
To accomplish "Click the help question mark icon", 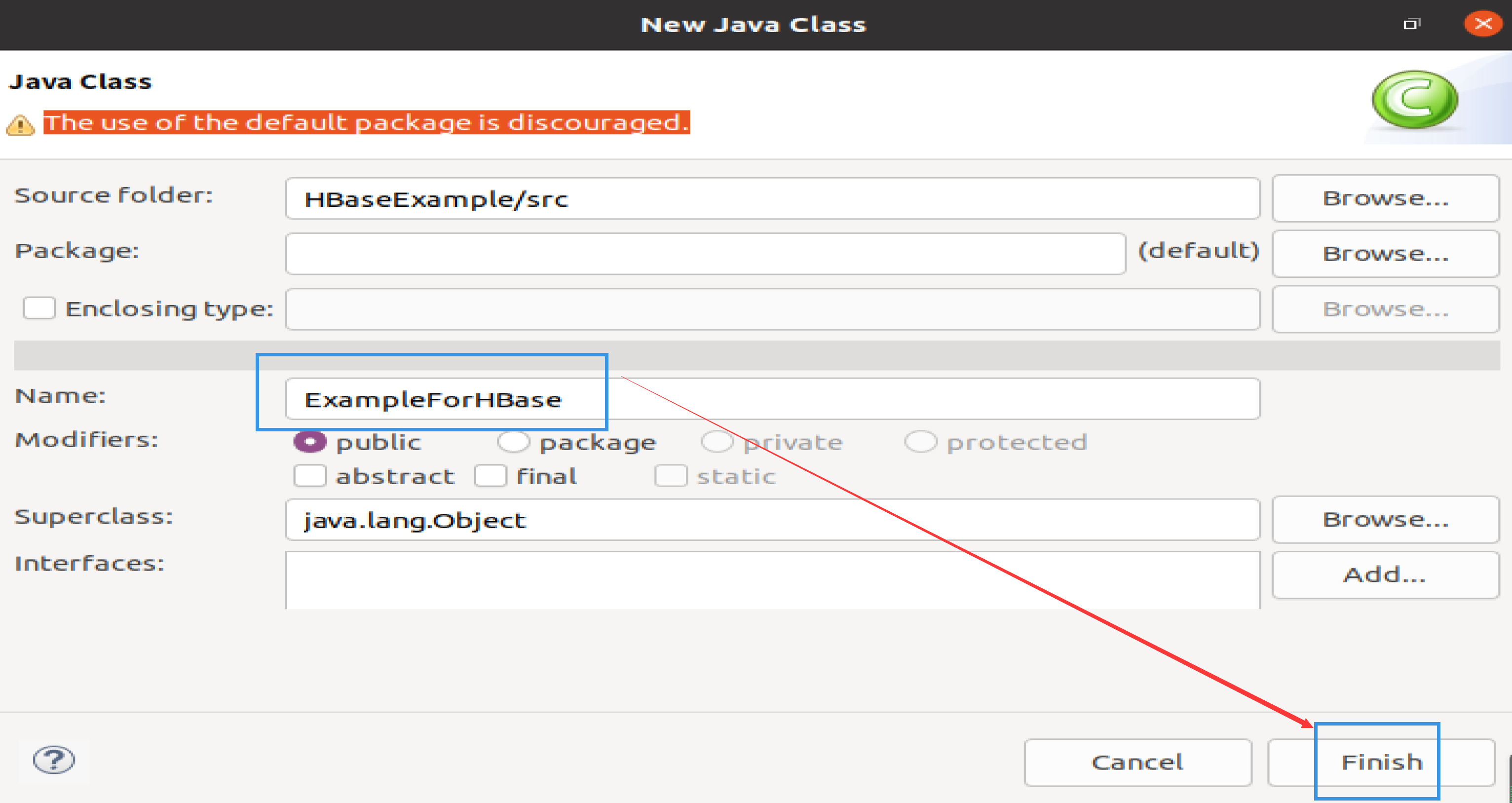I will click(54, 760).
